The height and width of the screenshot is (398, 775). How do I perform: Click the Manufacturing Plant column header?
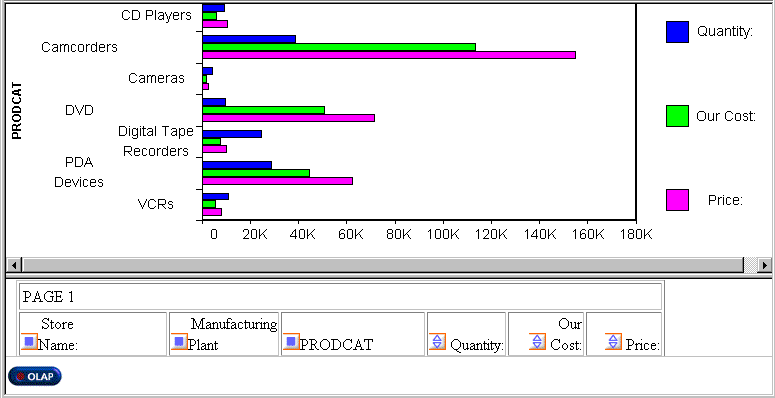pyautogui.click(x=224, y=334)
